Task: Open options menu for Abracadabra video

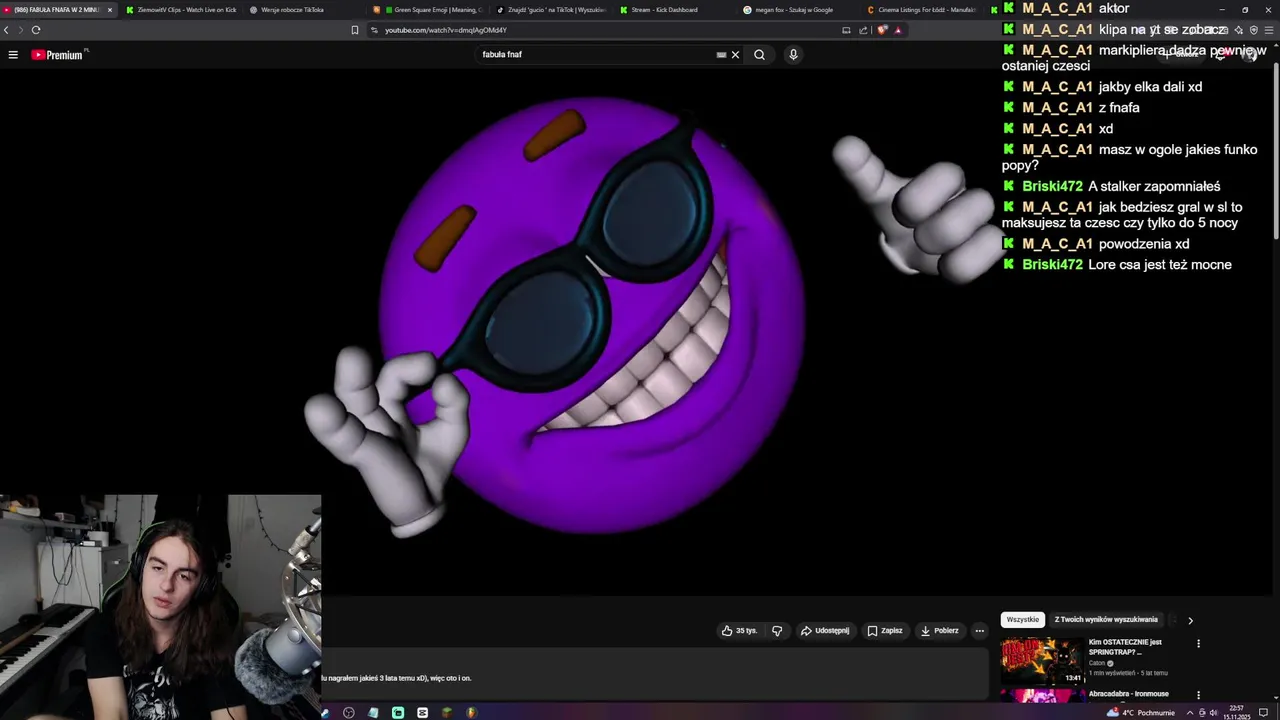Action: [x=1198, y=695]
